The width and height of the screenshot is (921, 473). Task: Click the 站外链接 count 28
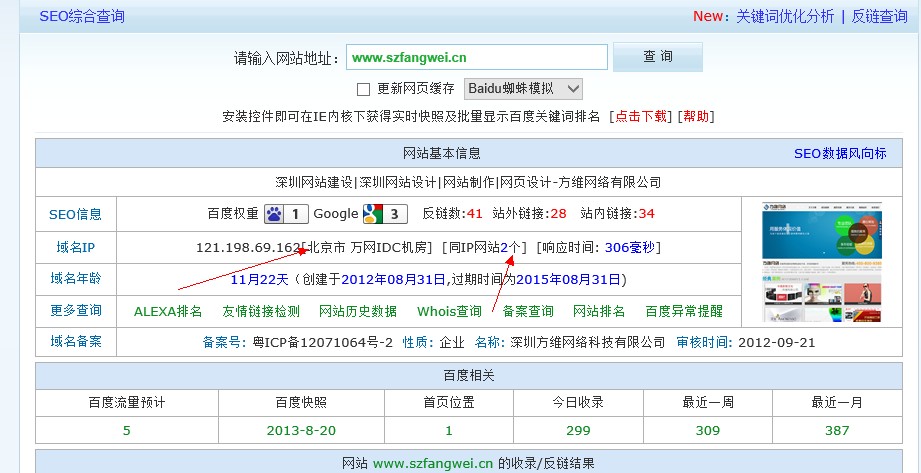[x=558, y=214]
